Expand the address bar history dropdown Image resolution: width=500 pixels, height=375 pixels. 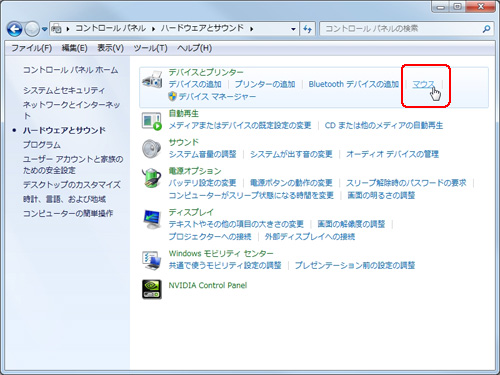(x=293, y=29)
